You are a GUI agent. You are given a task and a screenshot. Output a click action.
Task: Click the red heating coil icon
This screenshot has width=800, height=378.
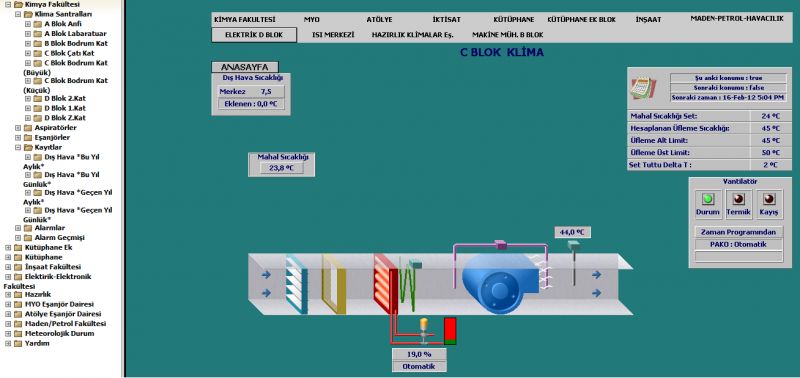[385, 284]
